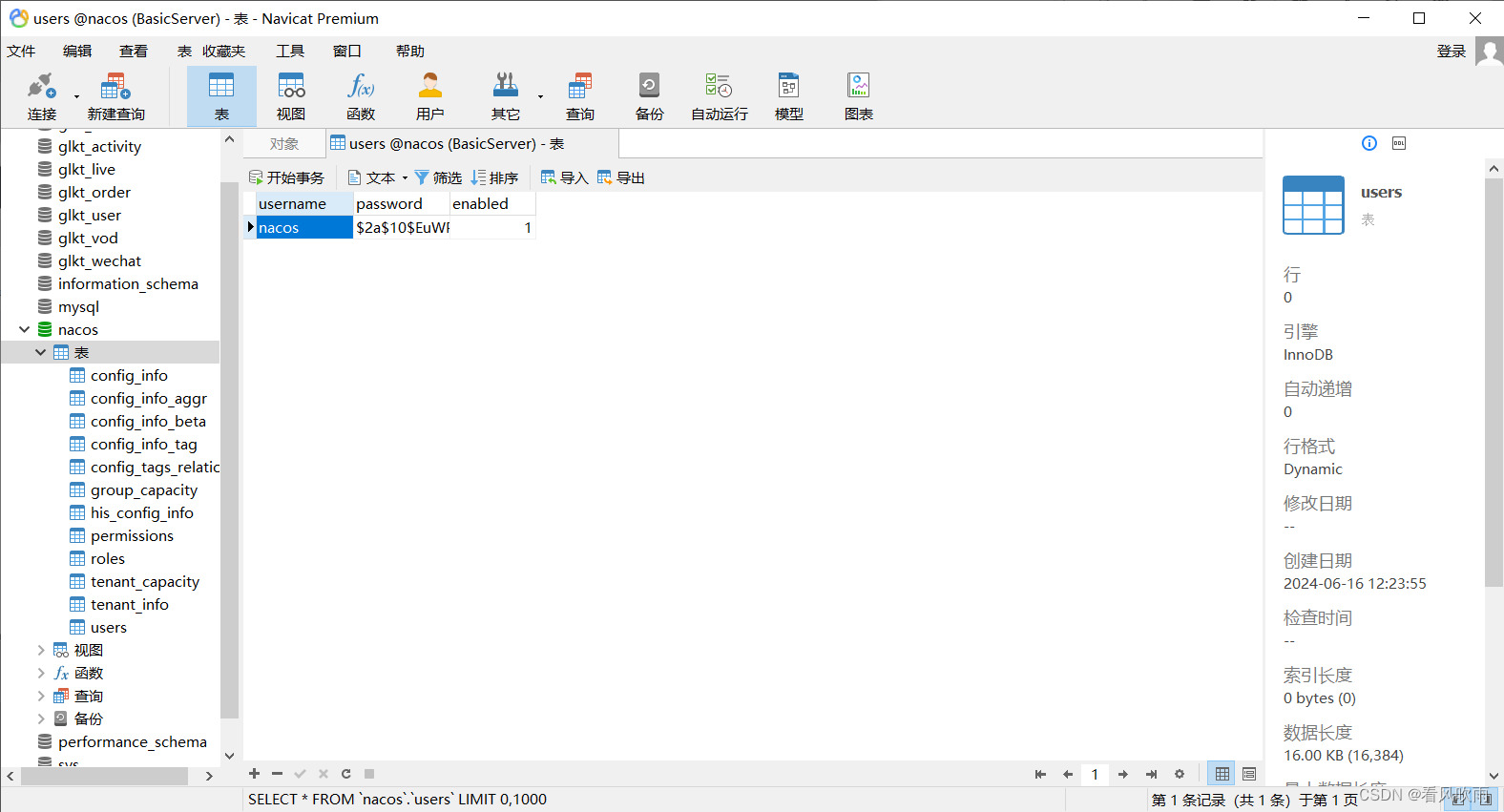Open the View (视图) toolbar icon

click(x=291, y=96)
